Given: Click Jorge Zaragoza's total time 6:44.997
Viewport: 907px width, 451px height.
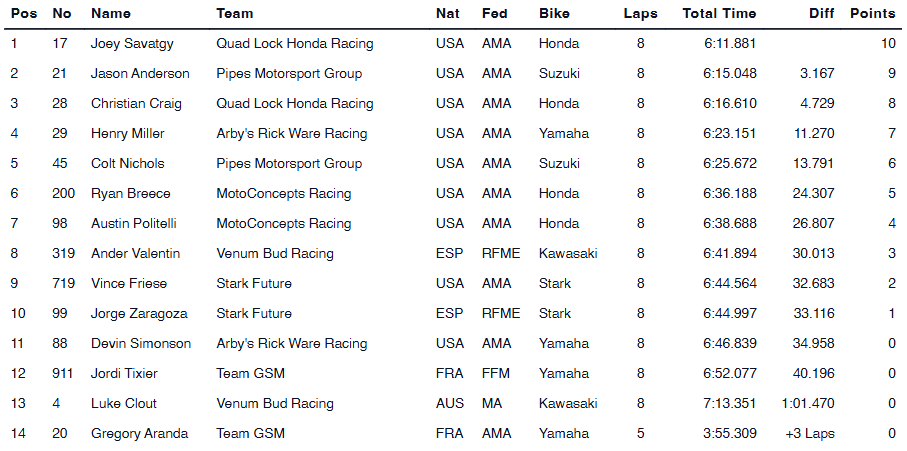Looking at the screenshot, I should click(730, 314).
